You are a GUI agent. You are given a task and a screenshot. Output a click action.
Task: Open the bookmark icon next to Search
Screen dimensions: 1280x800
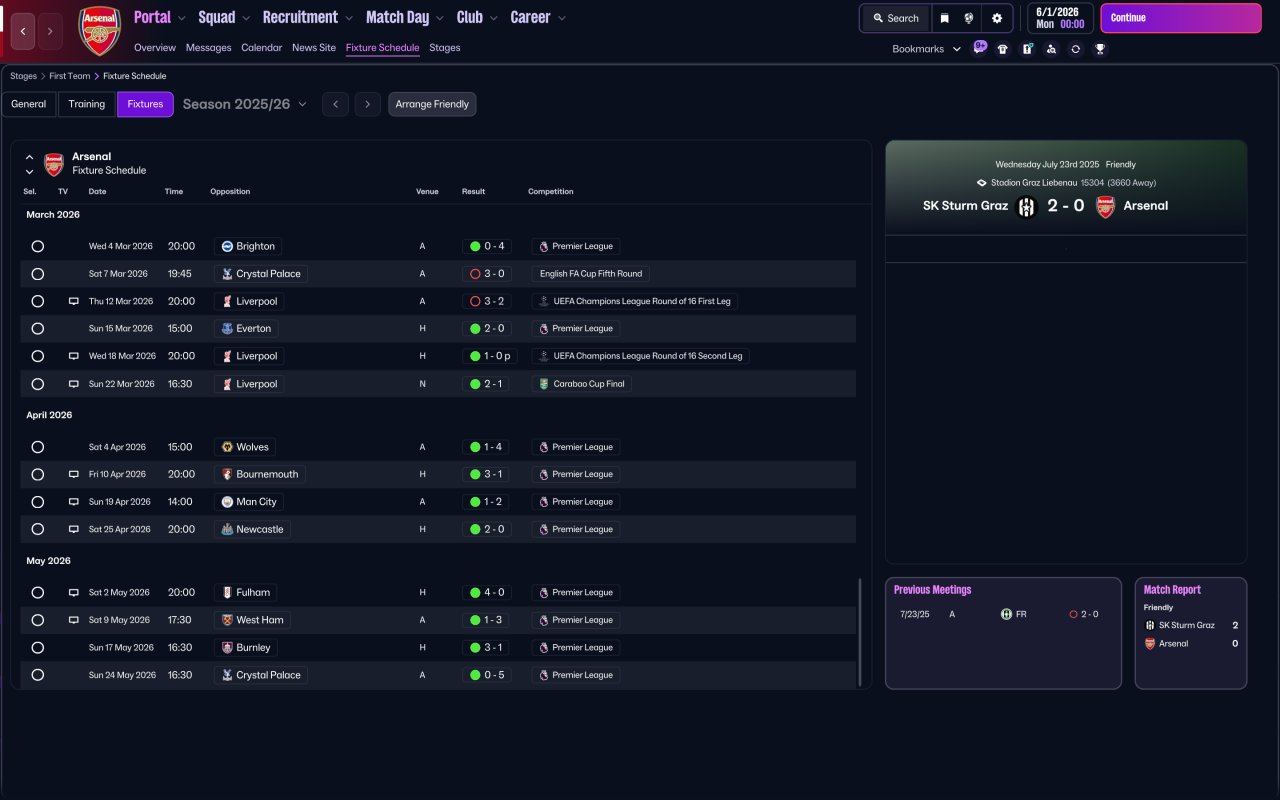click(944, 18)
